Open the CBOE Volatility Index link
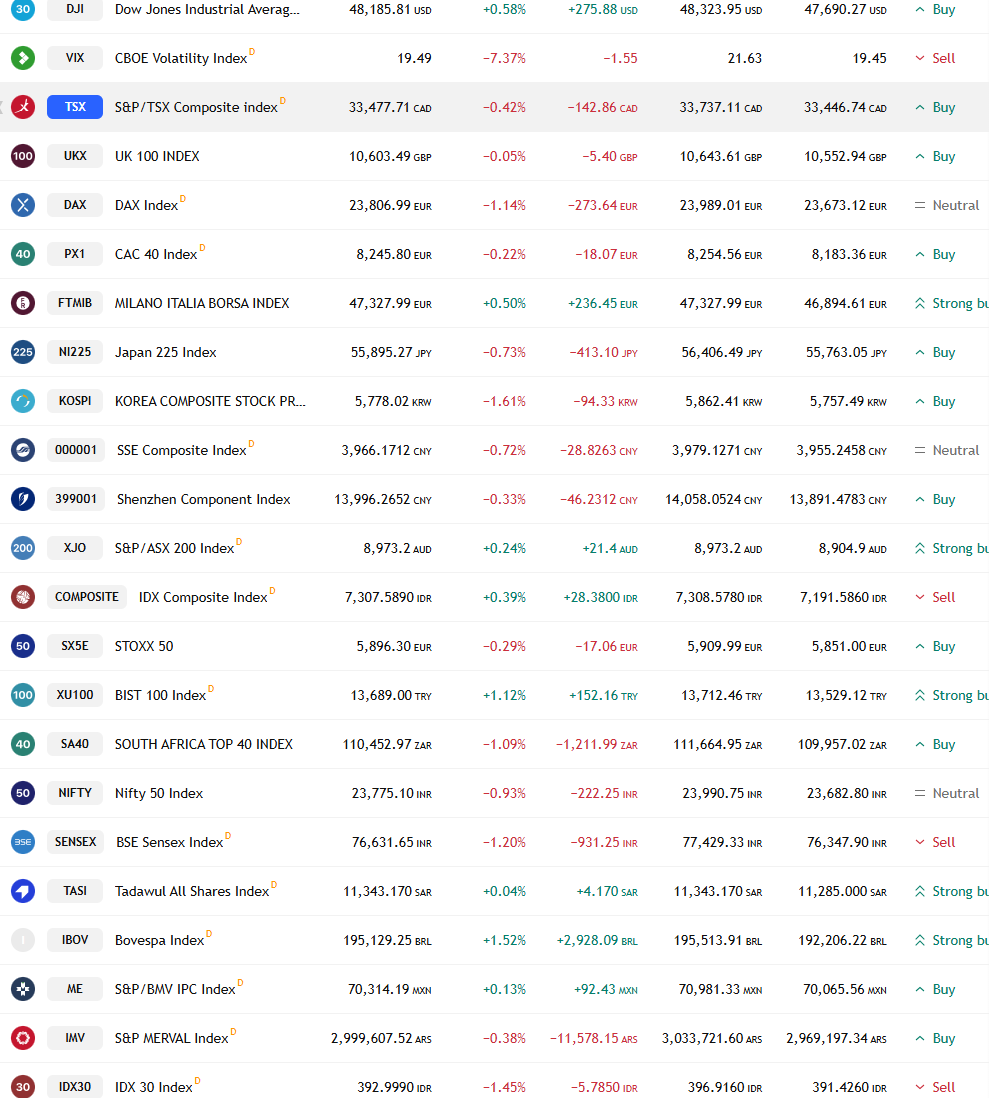Image resolution: width=989 pixels, height=1098 pixels. click(x=181, y=58)
